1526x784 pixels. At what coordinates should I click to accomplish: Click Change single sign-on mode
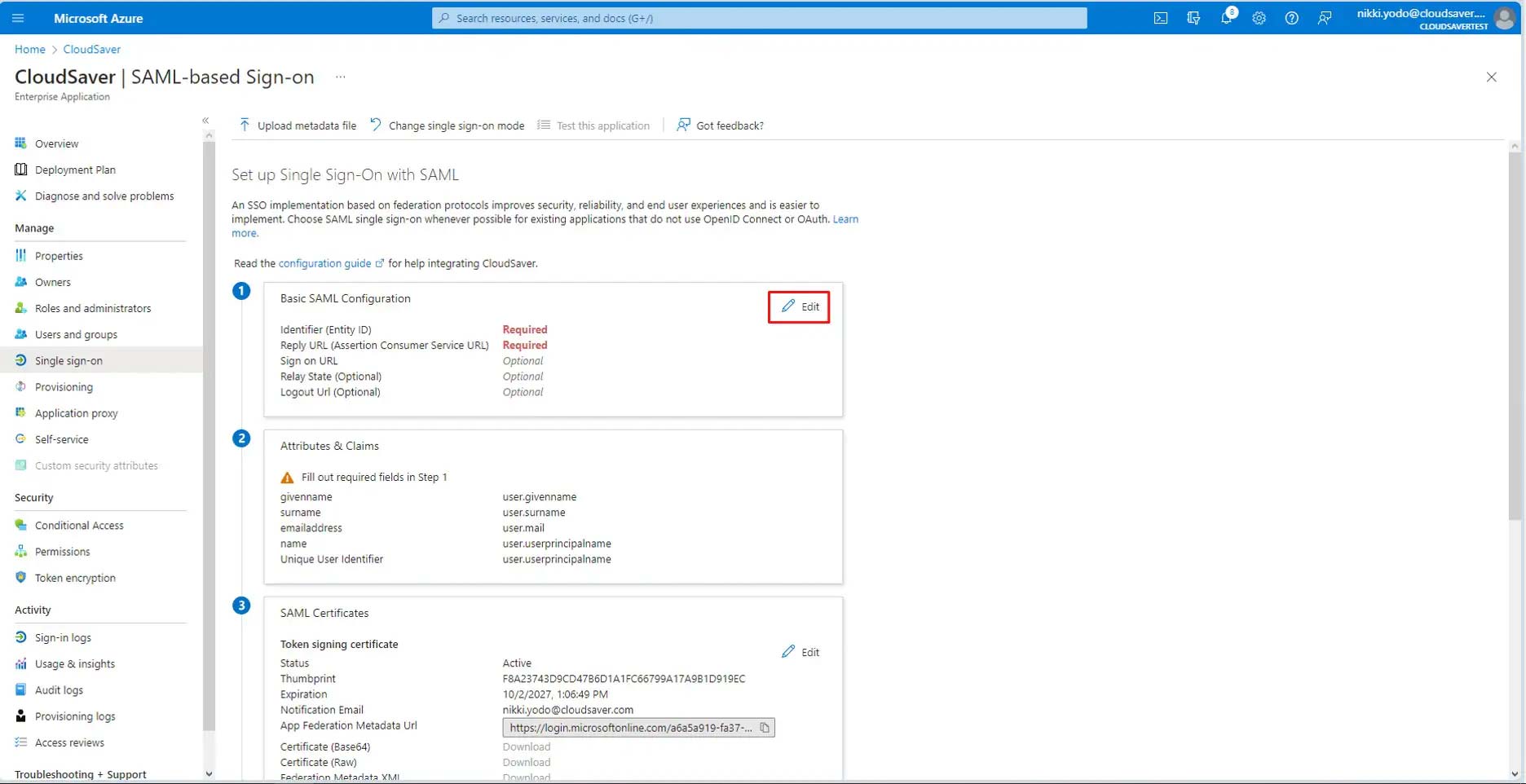click(447, 126)
